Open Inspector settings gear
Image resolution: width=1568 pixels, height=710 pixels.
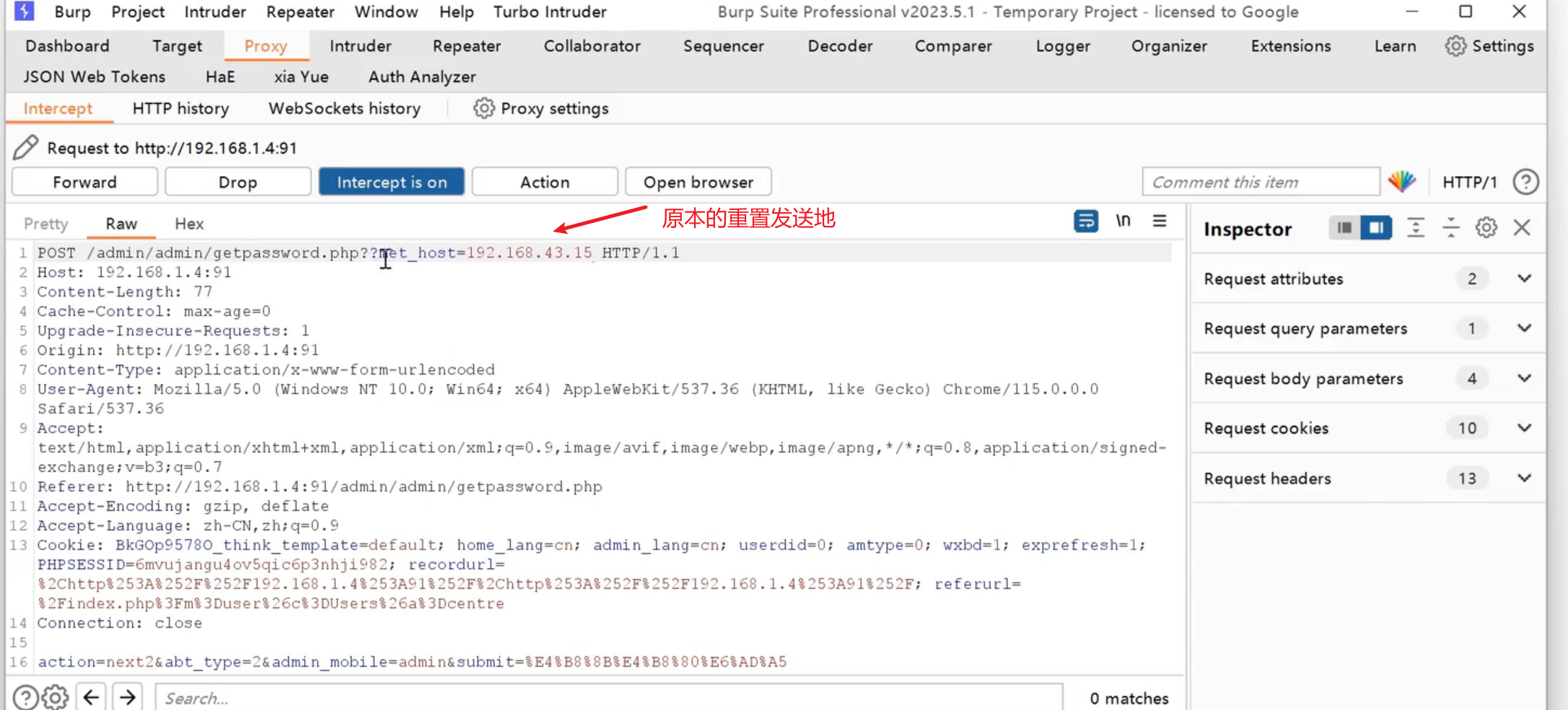coord(1486,228)
